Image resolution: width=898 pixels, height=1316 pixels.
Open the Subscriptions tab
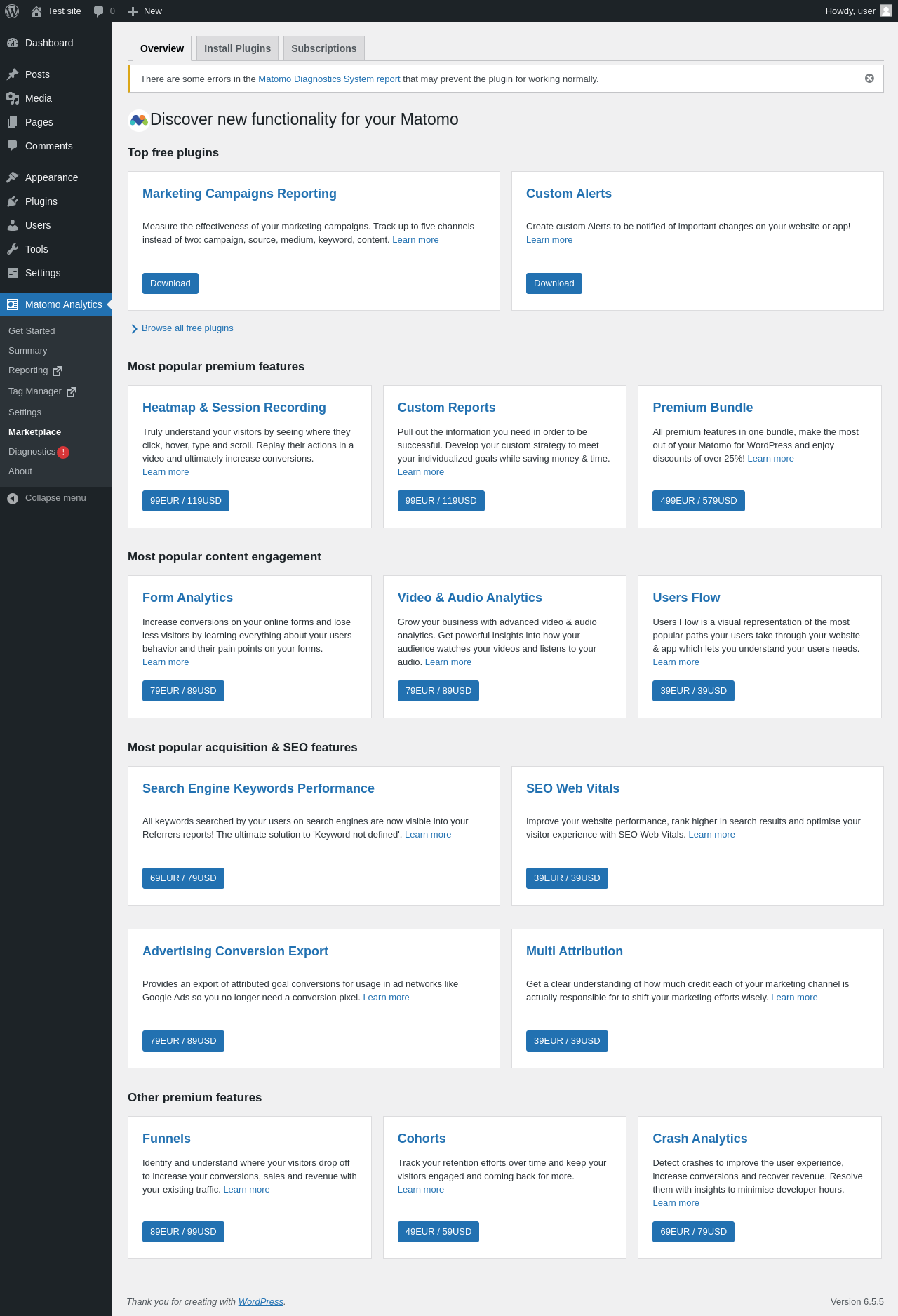(324, 48)
